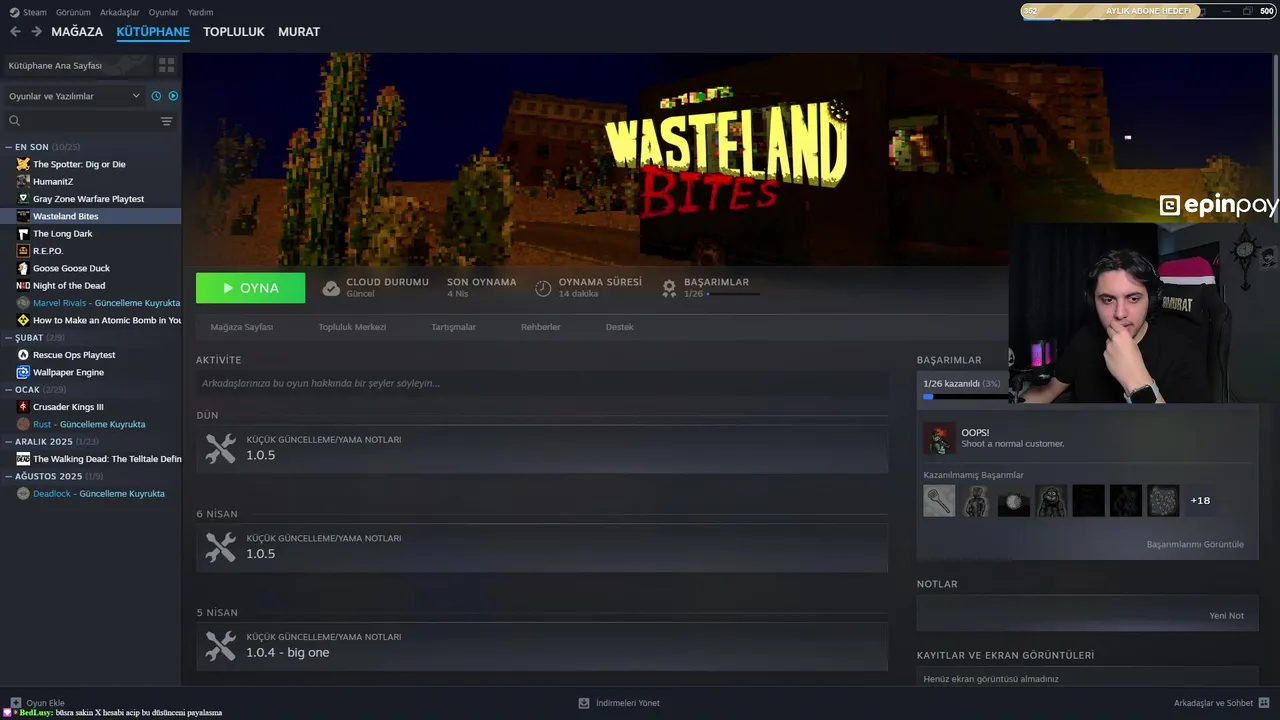The width and height of the screenshot is (1280, 720).
Task: Select the HumanitZ game icon
Action: pyautogui.click(x=23, y=181)
